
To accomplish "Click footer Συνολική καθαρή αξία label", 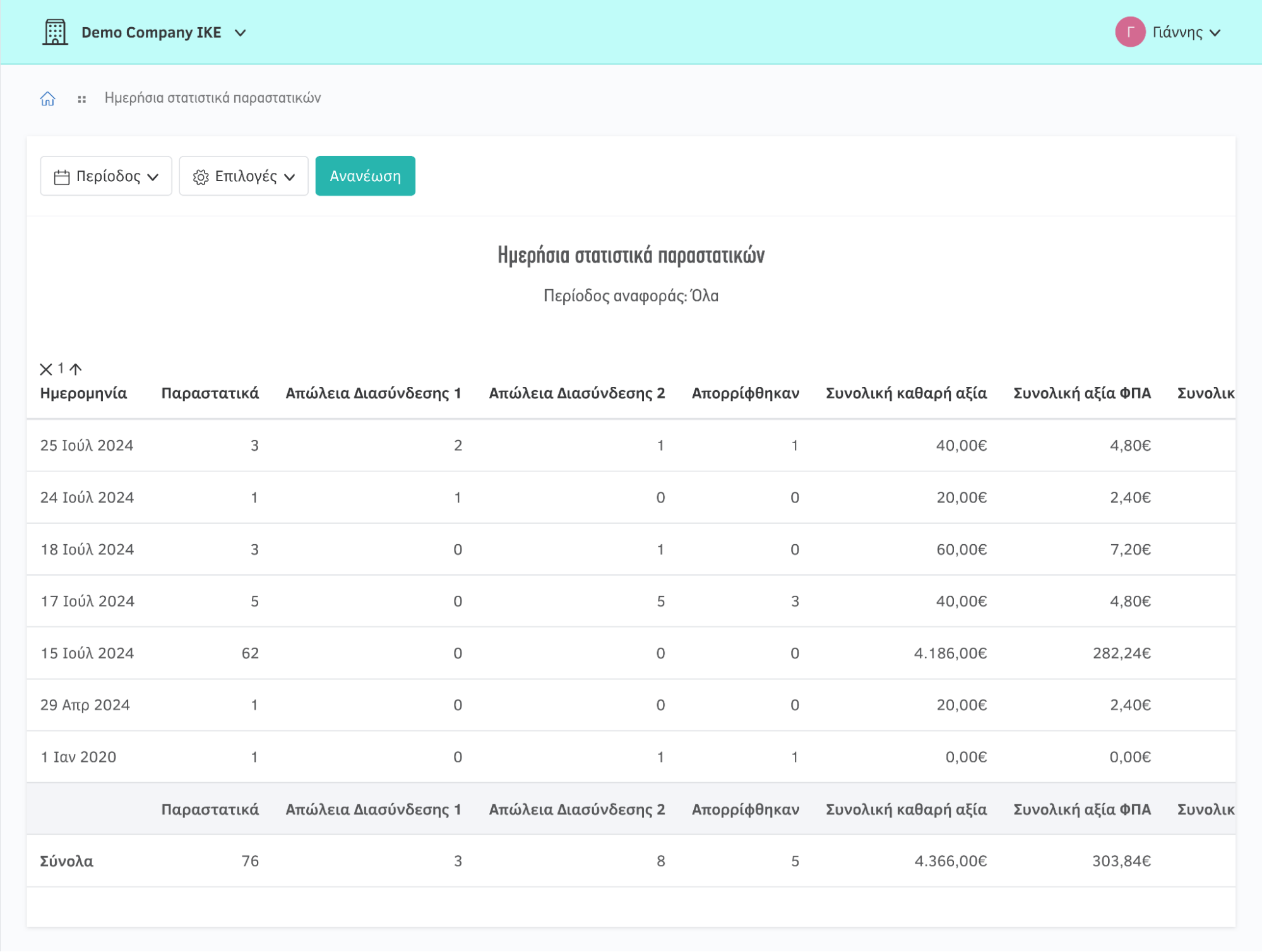I will (x=907, y=809).
